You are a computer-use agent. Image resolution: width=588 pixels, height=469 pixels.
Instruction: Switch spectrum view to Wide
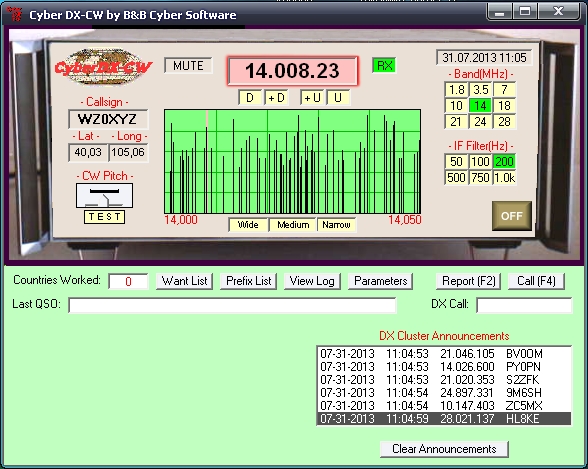point(248,225)
